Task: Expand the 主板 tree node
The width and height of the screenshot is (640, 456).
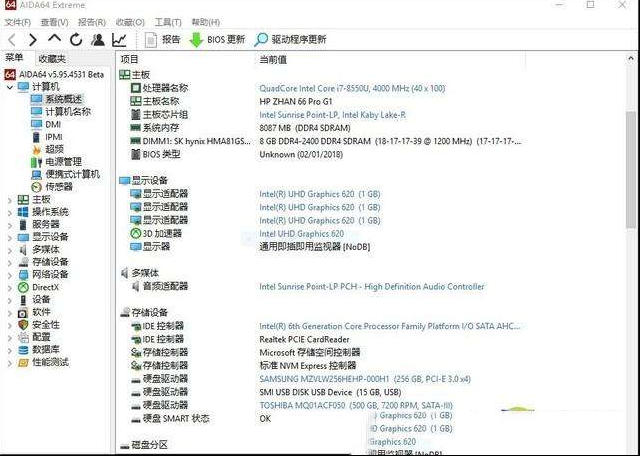Action: (10, 200)
